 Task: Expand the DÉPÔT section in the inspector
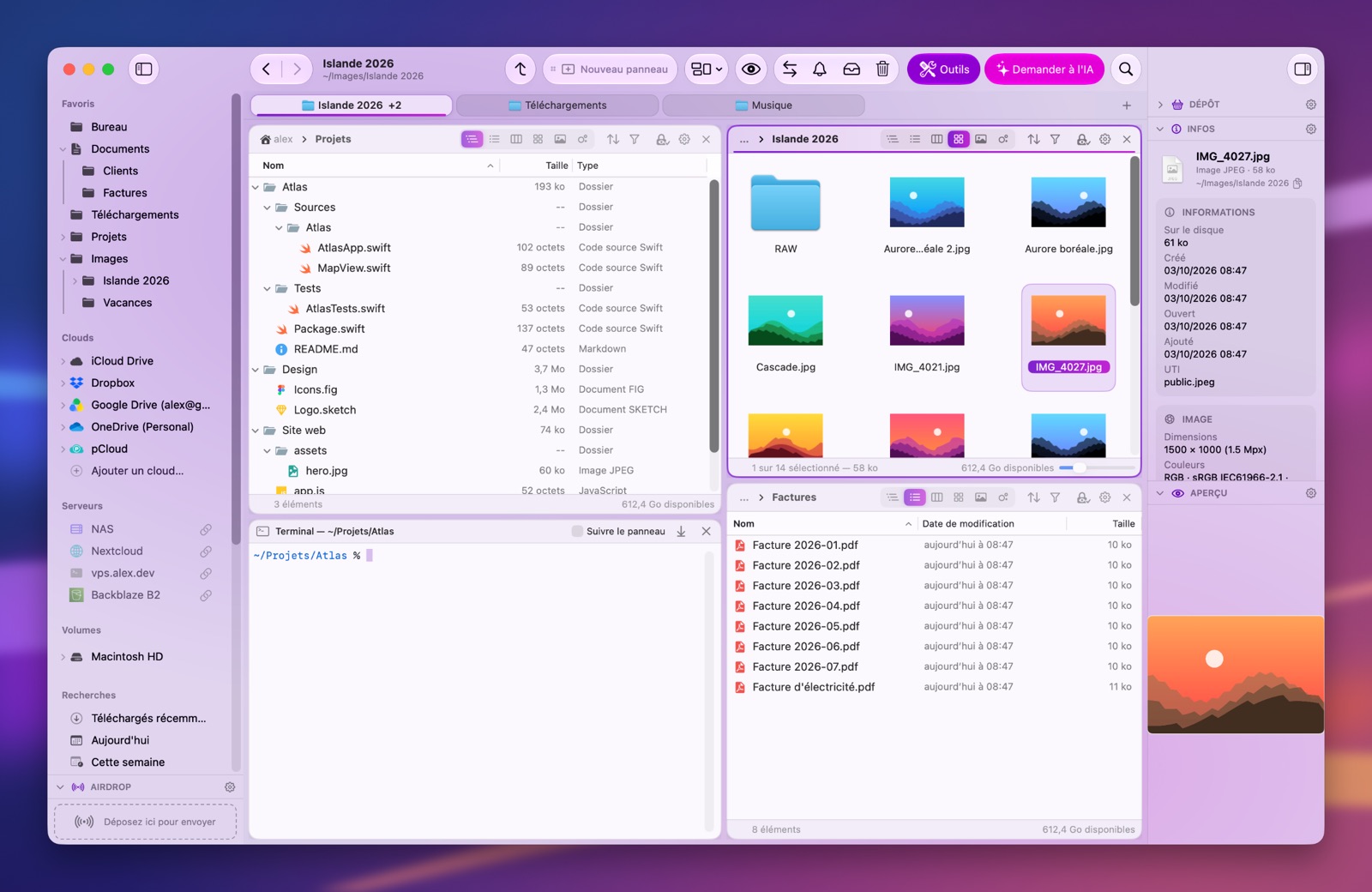pyautogui.click(x=1160, y=105)
